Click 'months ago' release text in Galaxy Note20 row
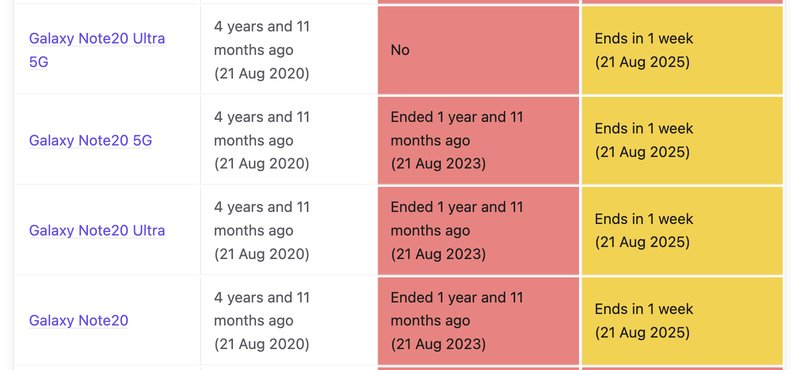800x370 pixels. pyautogui.click(x=254, y=321)
